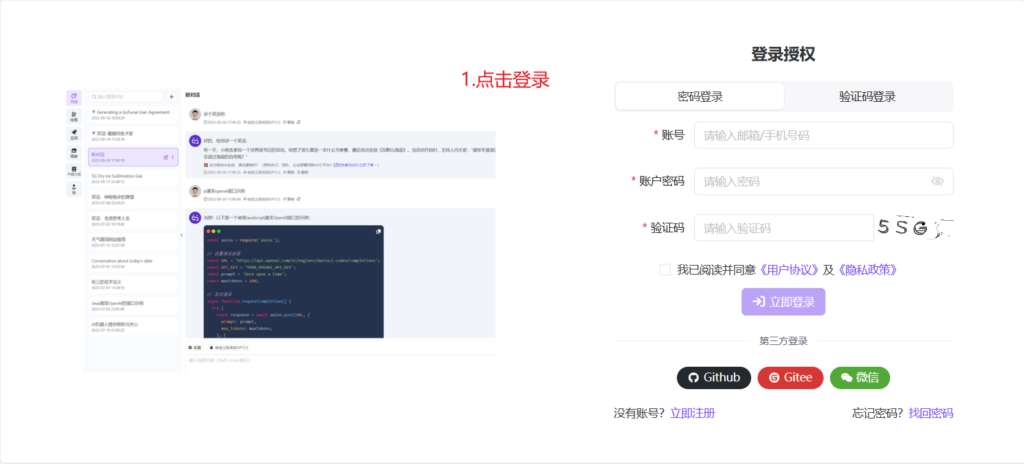The width and height of the screenshot is (1024, 464).
Task: Focus the 账户密码 password input field
Action: tap(824, 181)
